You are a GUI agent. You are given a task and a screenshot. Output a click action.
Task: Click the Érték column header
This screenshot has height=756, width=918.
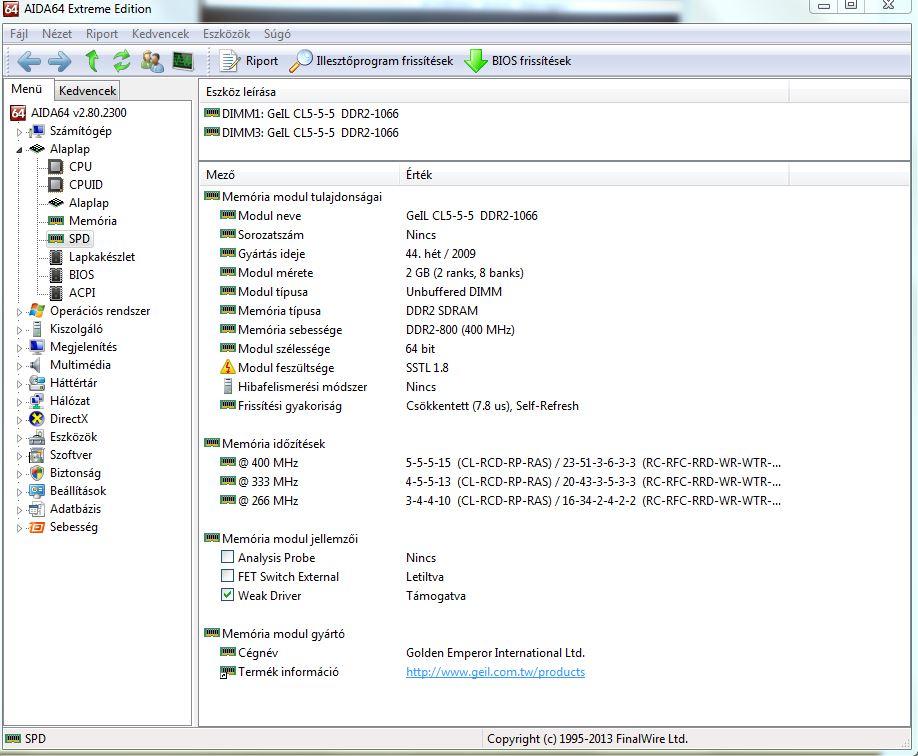click(x=594, y=175)
